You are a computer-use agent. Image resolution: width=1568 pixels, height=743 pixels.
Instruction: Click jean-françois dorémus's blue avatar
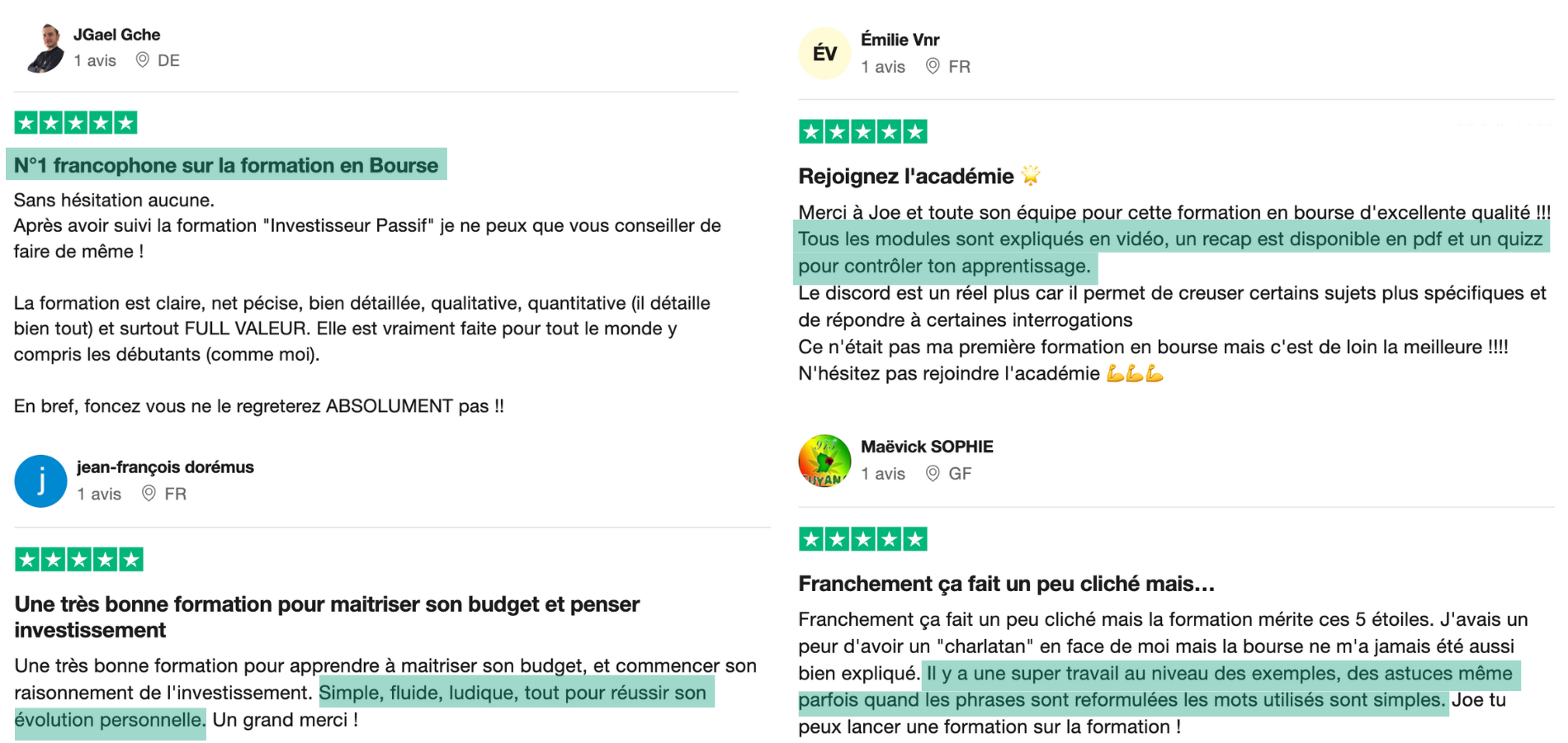pos(40,480)
